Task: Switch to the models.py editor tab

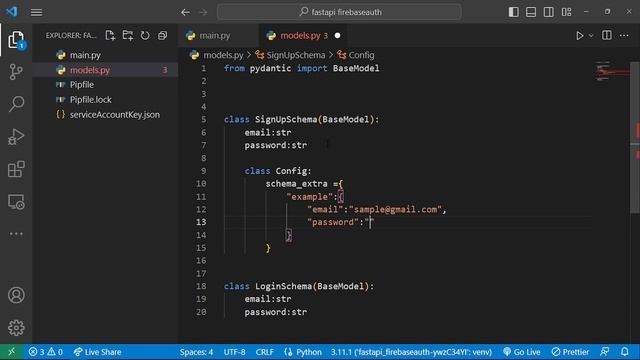Action: [x=300, y=36]
